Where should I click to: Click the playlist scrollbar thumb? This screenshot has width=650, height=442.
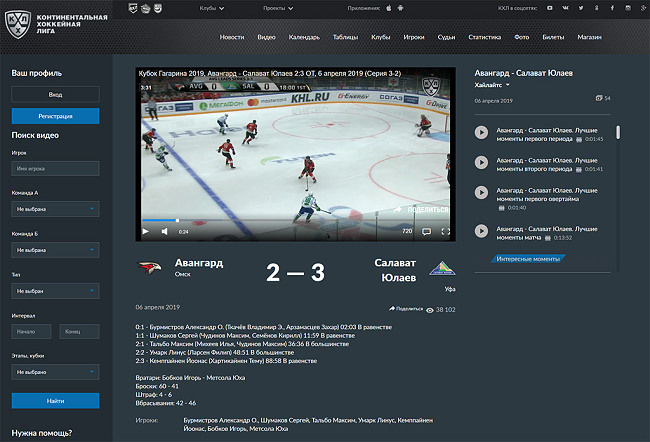618,132
